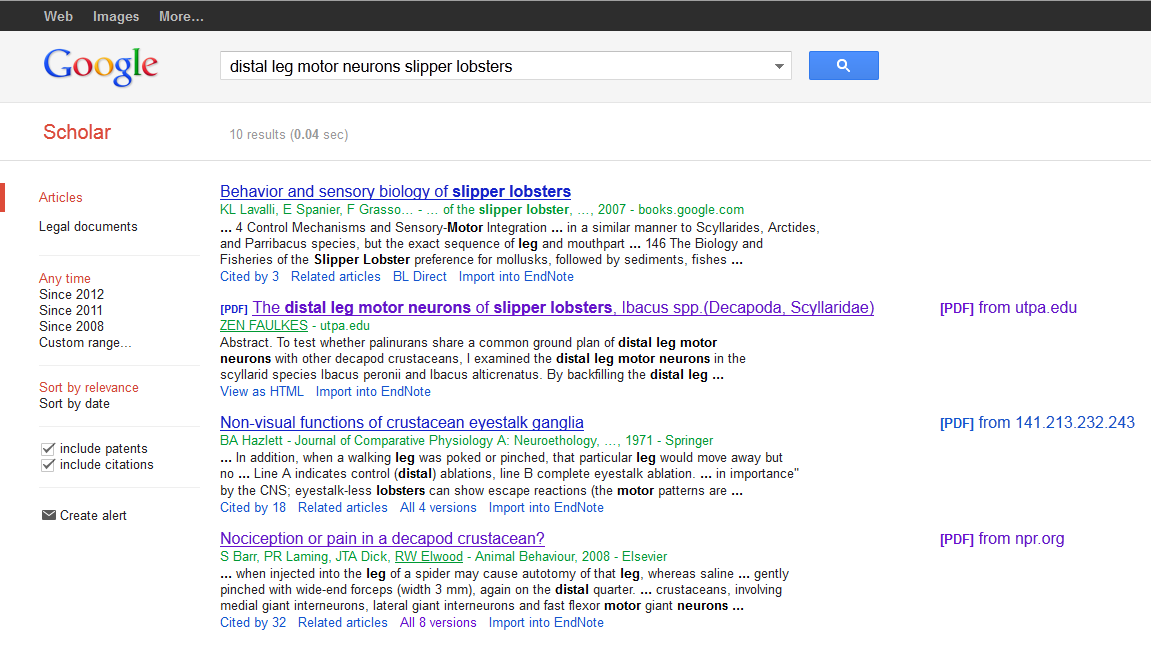Select the Articles filter
Viewport: 1151px width, 647px height.
coord(61,198)
